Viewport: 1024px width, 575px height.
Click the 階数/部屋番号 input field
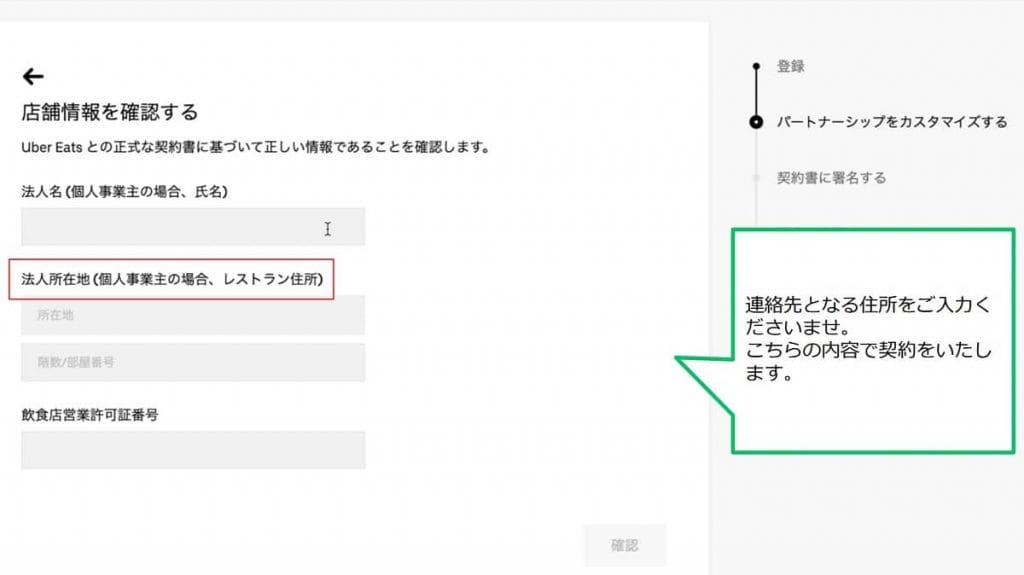[193, 362]
